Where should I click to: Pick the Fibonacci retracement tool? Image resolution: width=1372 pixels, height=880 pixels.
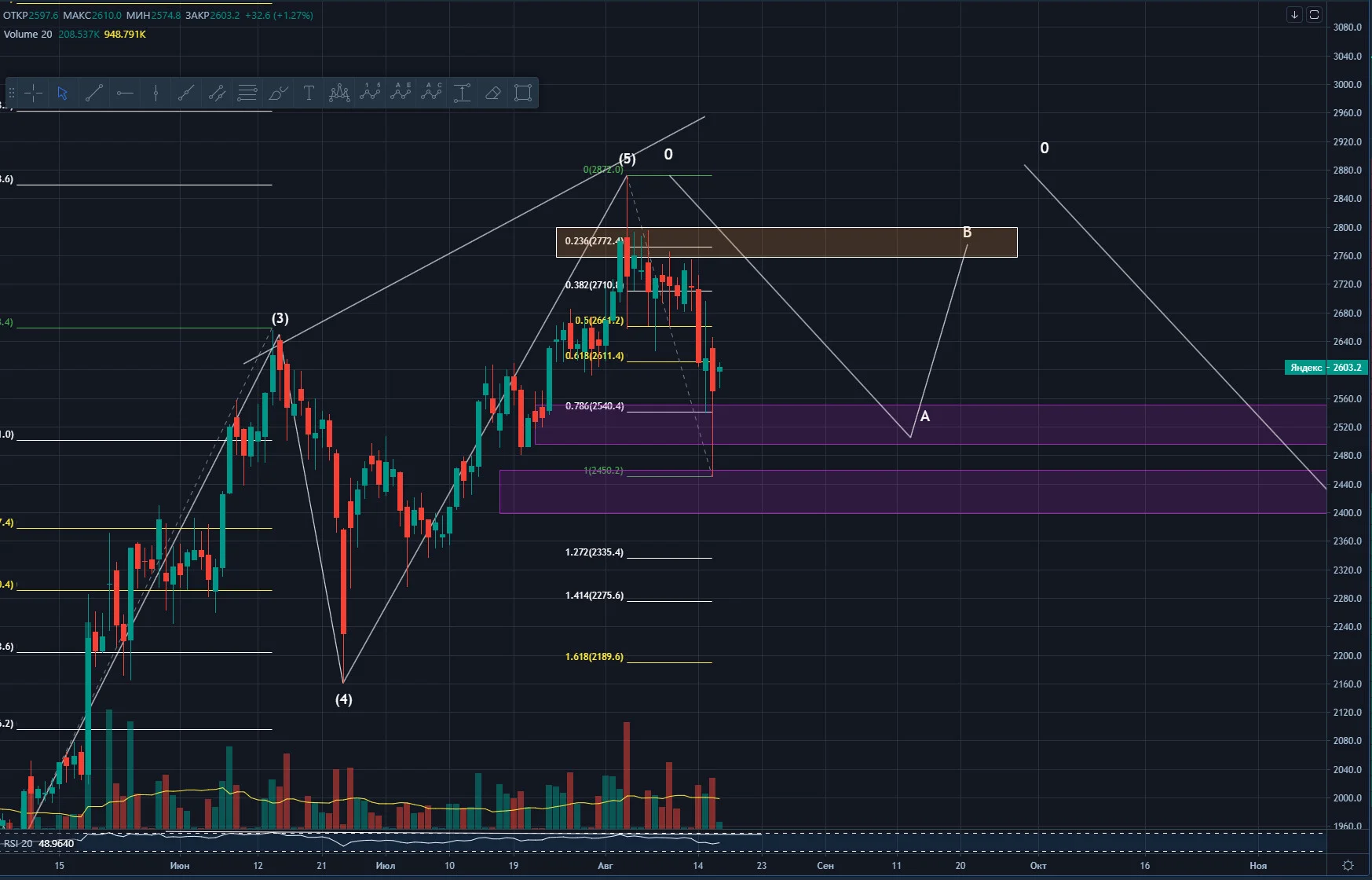[x=247, y=93]
